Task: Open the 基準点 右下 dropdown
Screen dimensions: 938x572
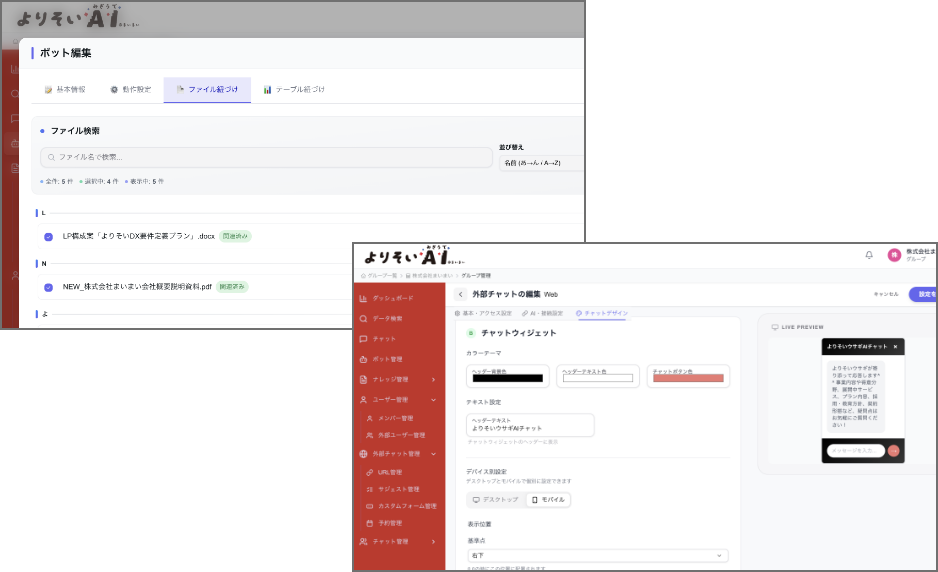Action: click(x=597, y=555)
